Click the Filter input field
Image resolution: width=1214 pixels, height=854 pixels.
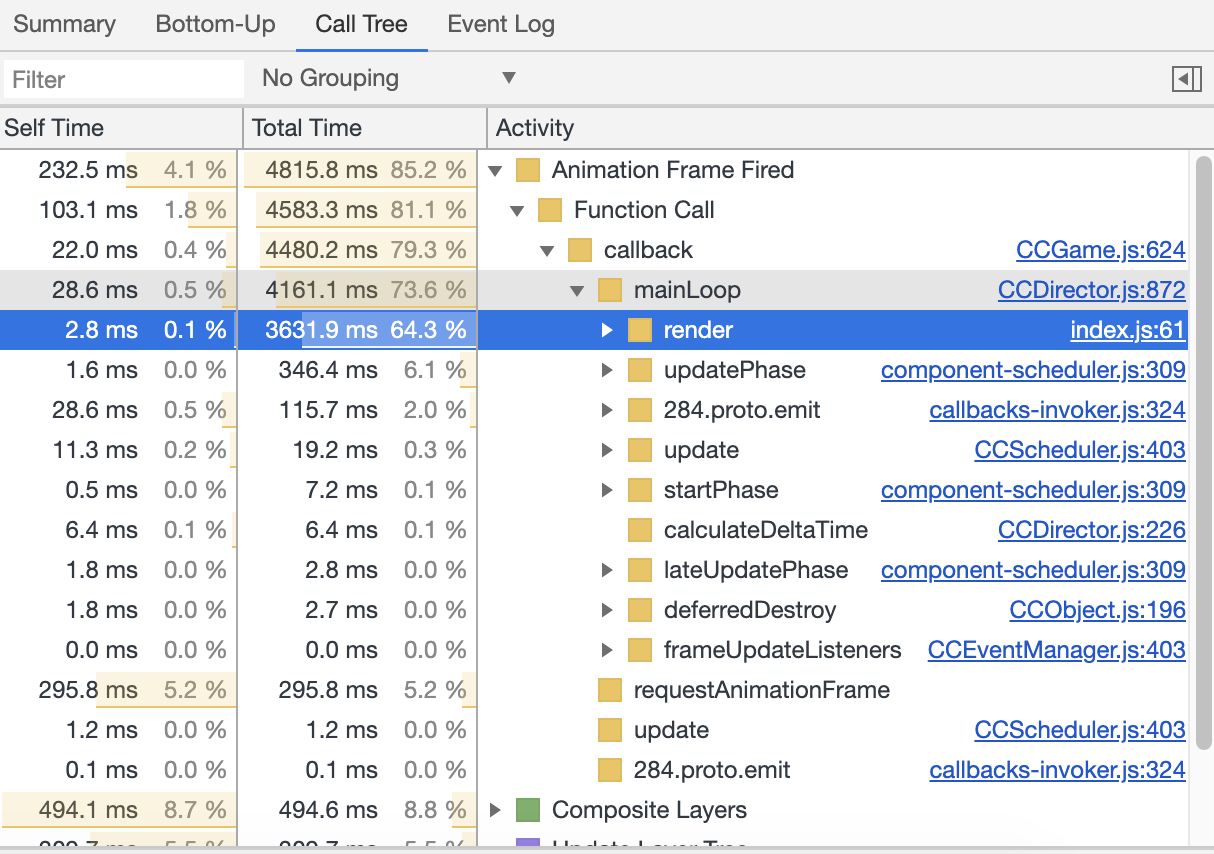(123, 79)
